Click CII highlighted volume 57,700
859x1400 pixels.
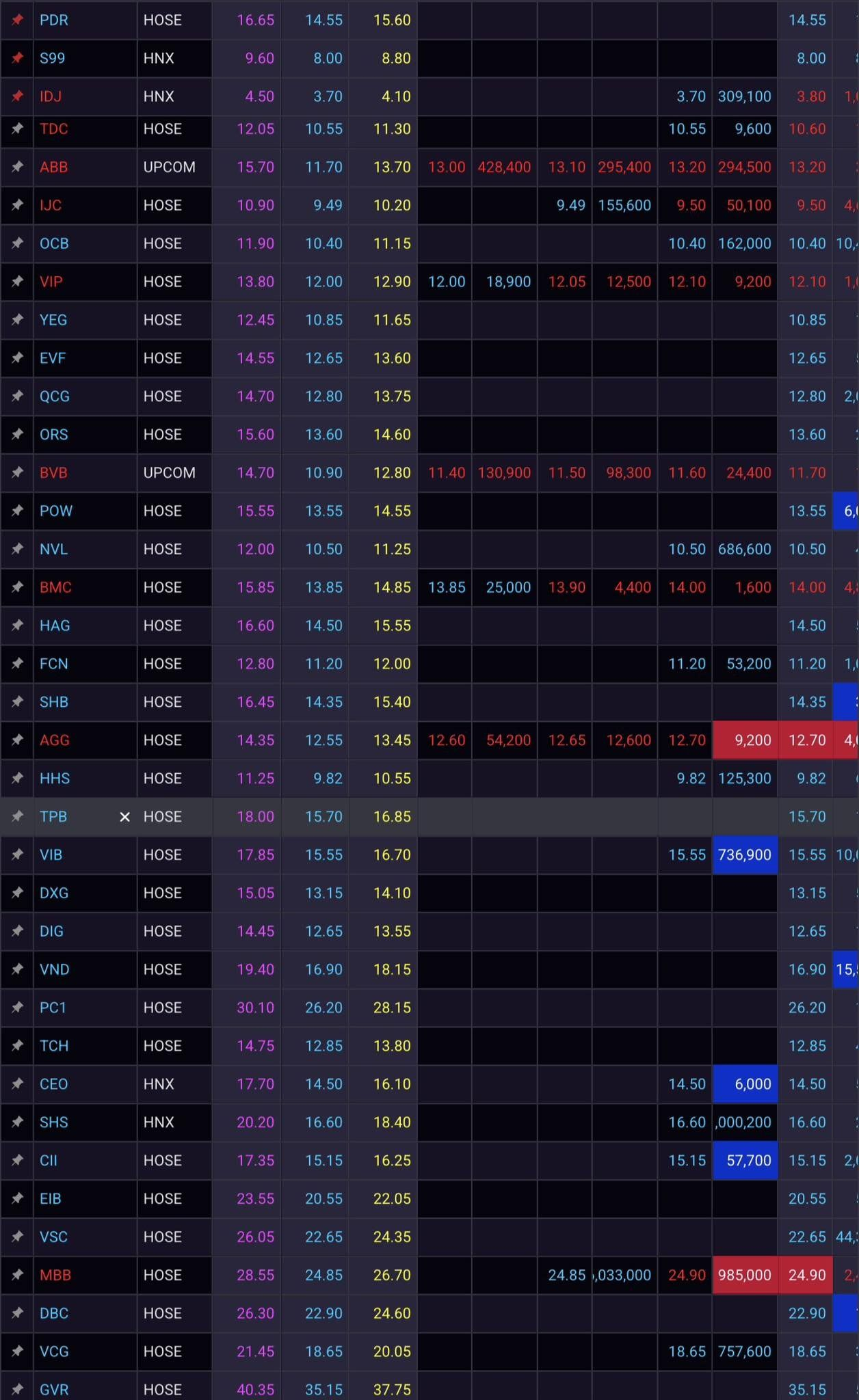pos(745,1161)
